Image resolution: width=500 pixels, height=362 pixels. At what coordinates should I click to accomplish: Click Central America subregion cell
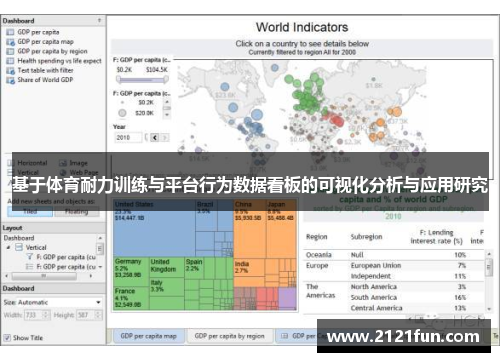coord(376,308)
